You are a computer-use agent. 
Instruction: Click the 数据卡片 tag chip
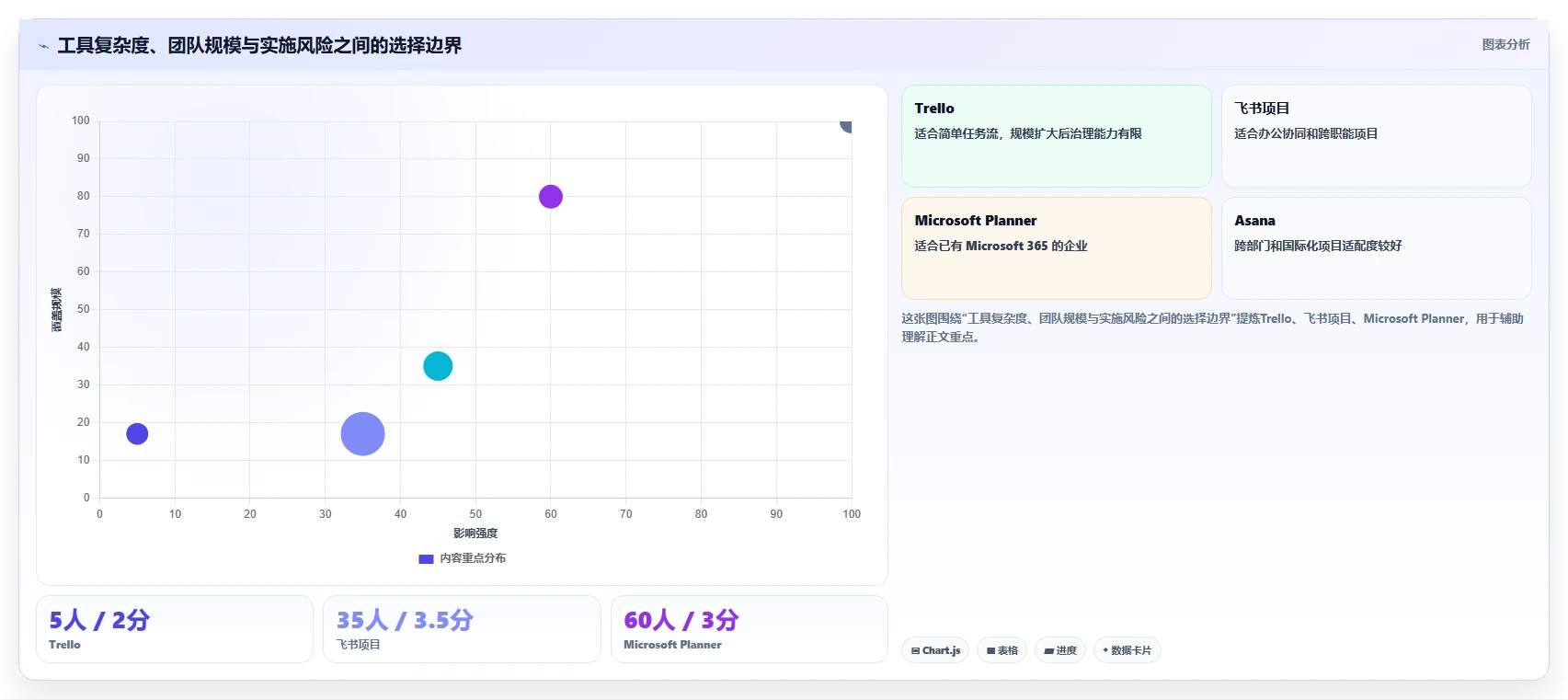click(1127, 650)
